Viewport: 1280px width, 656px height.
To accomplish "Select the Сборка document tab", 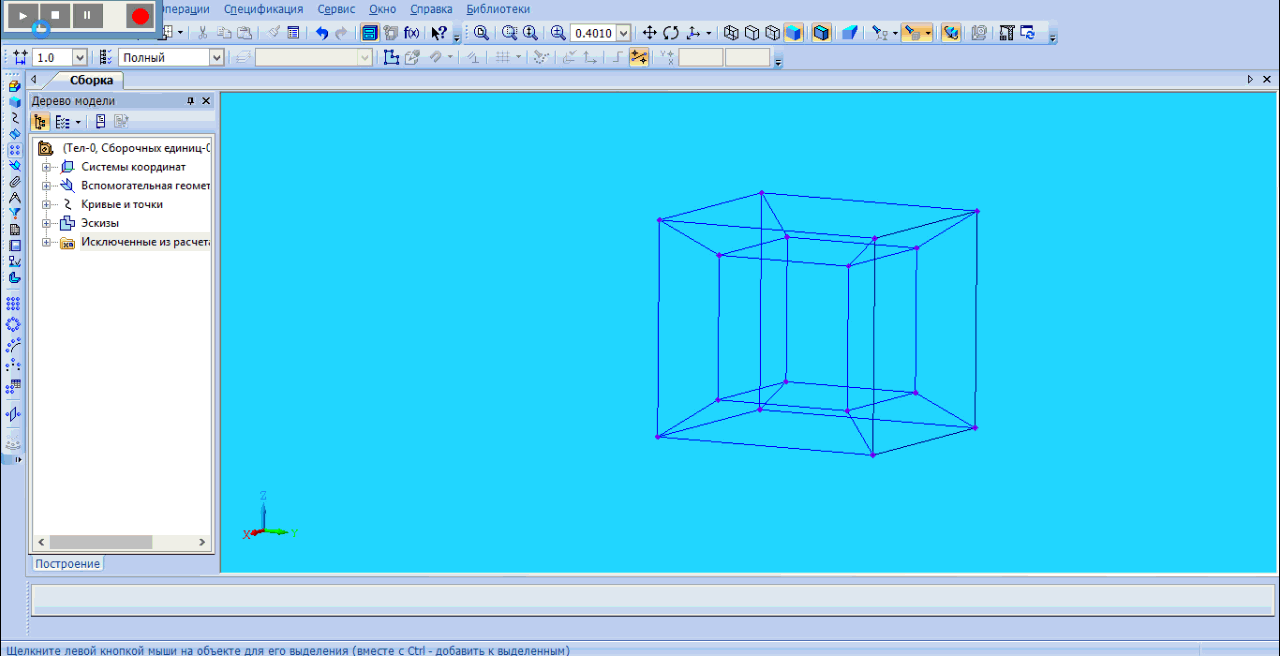I will tap(91, 80).
